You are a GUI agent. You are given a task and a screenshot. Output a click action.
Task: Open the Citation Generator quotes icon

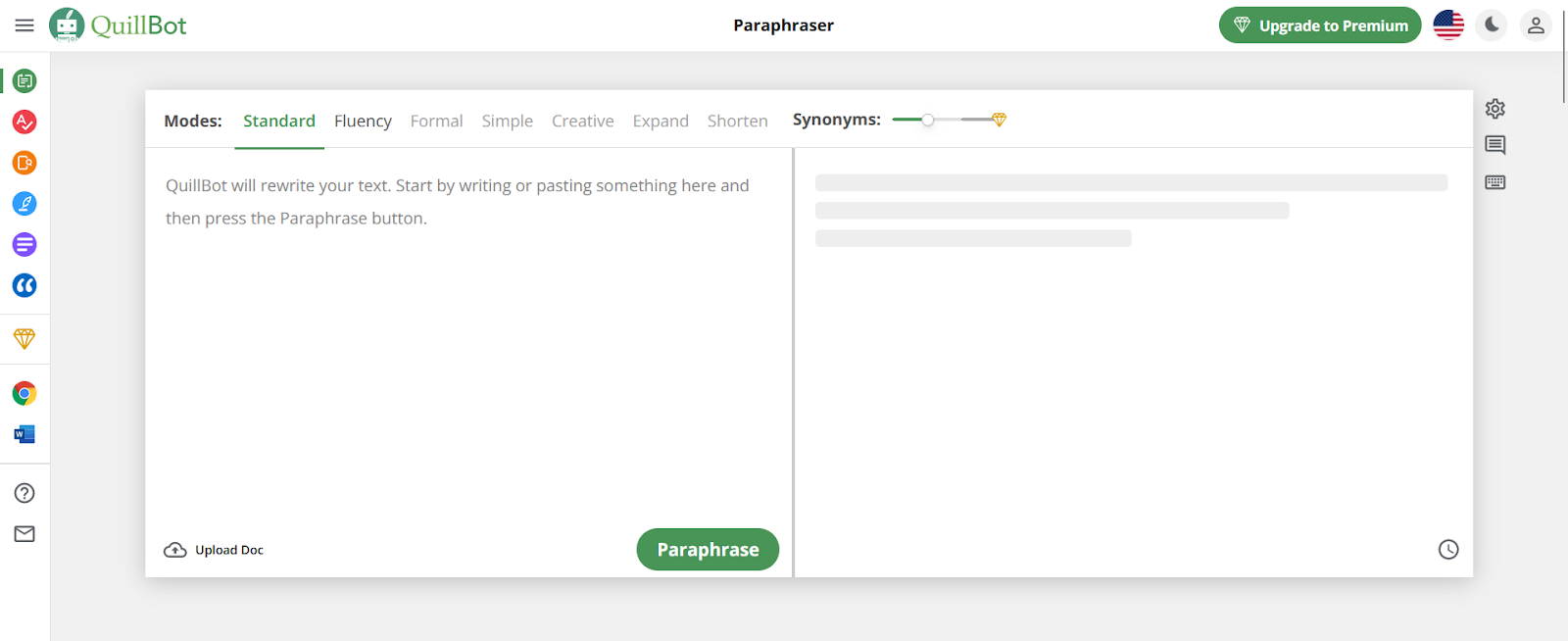pyautogui.click(x=24, y=285)
